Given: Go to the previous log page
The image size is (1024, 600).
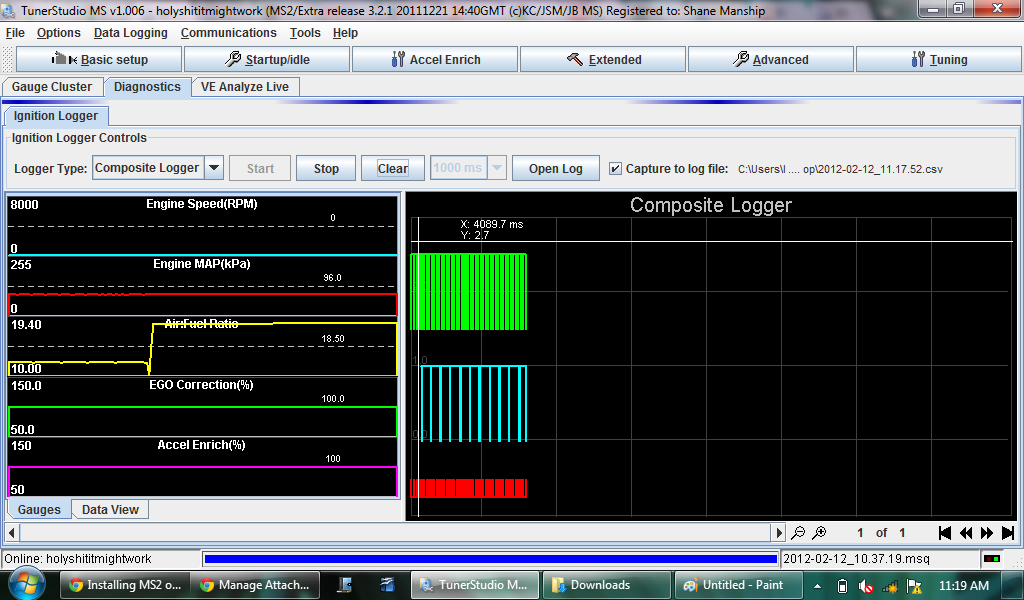Looking at the screenshot, I should coord(966,533).
